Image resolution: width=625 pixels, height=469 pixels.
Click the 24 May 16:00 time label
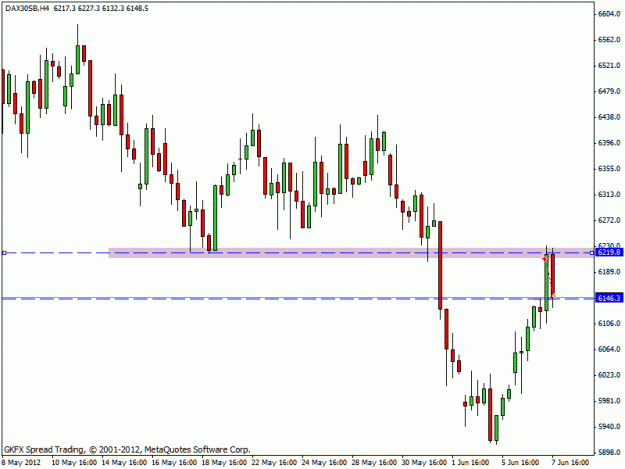(x=324, y=462)
